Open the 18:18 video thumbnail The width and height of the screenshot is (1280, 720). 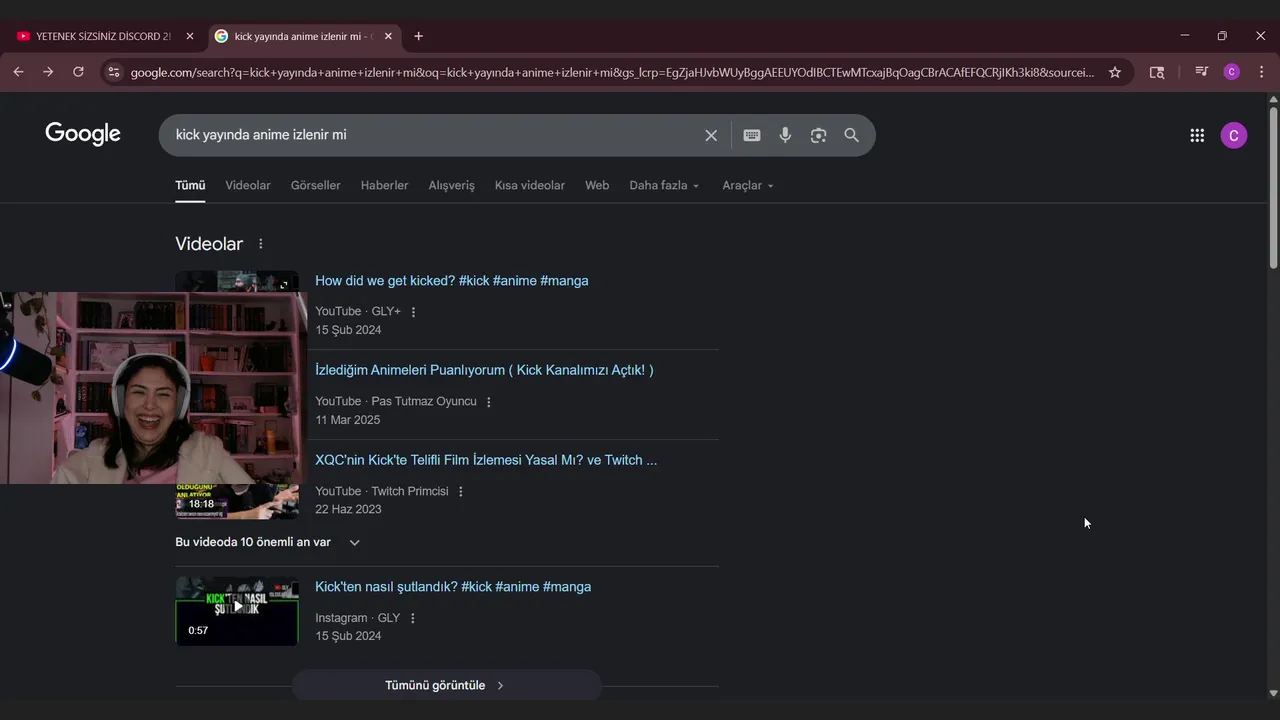(237, 502)
